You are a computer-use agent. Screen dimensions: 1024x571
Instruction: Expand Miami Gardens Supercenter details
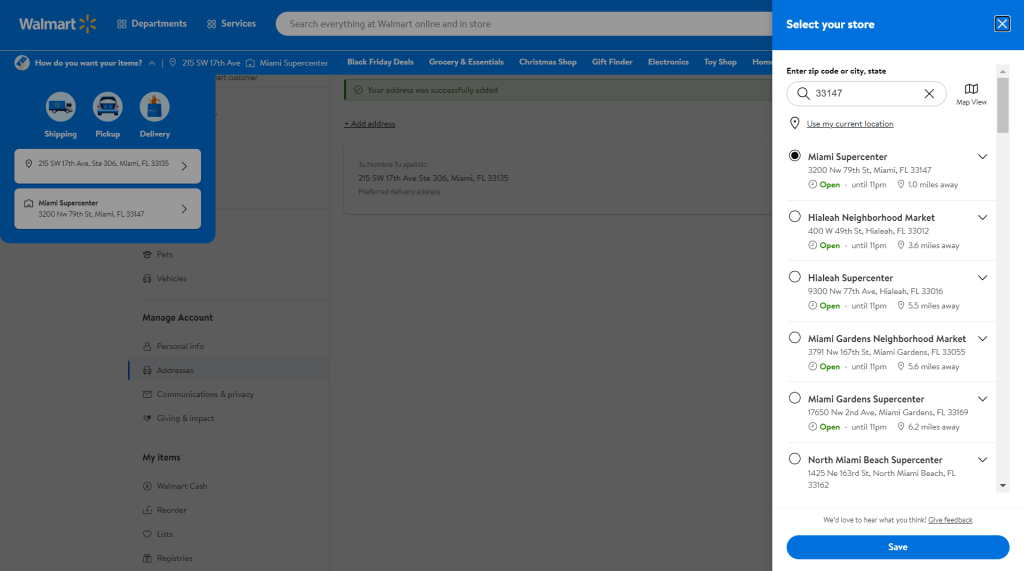pos(982,399)
